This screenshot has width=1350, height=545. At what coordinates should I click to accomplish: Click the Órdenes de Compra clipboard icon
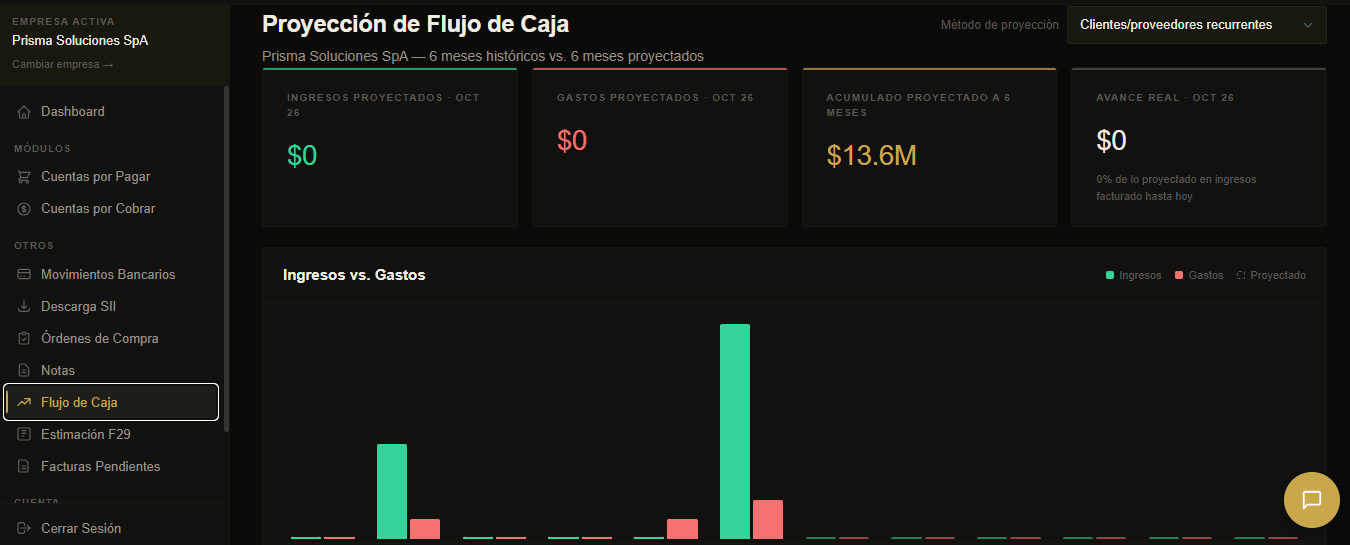pos(24,339)
